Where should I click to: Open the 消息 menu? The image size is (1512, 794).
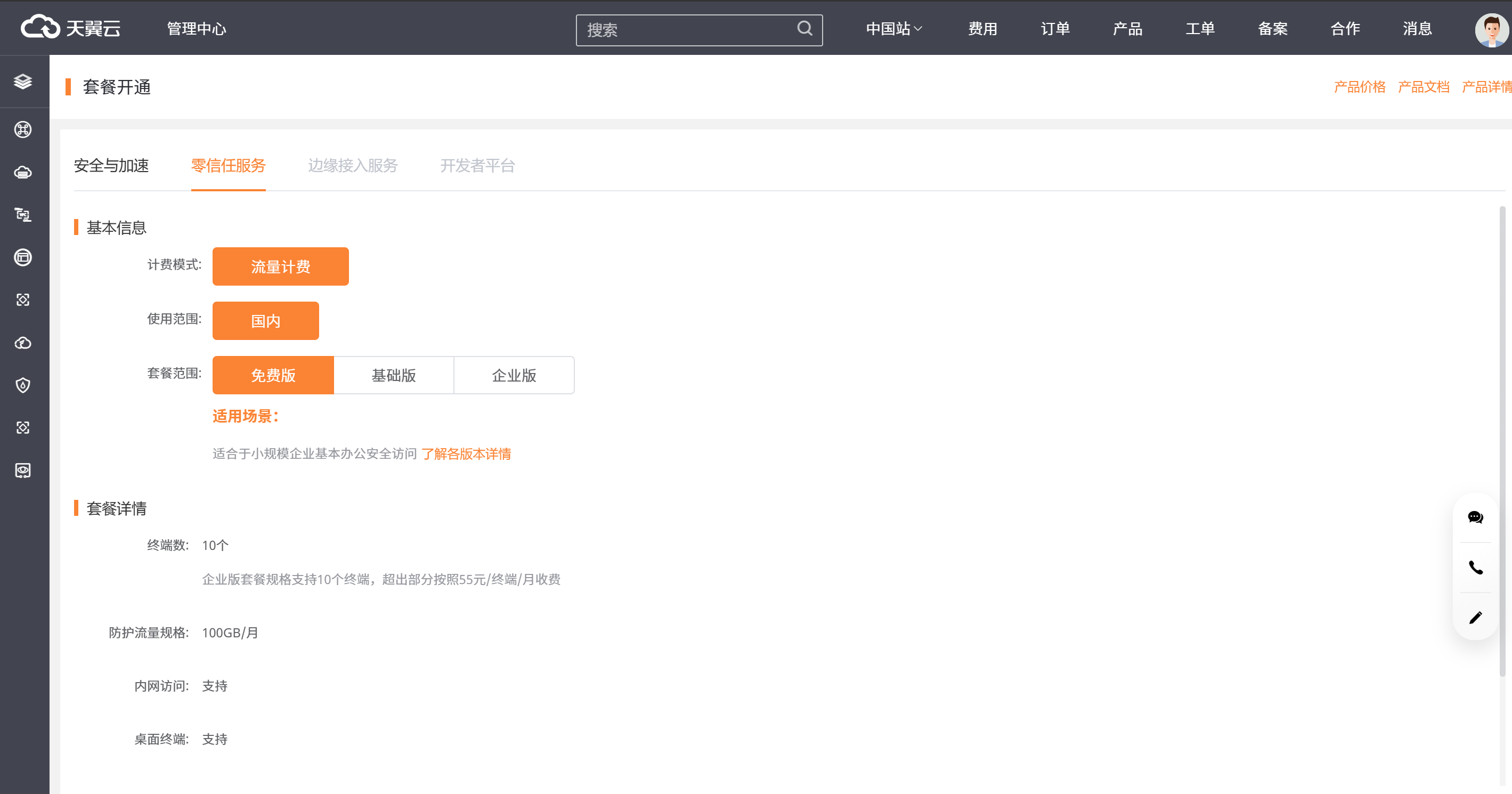click(1418, 28)
